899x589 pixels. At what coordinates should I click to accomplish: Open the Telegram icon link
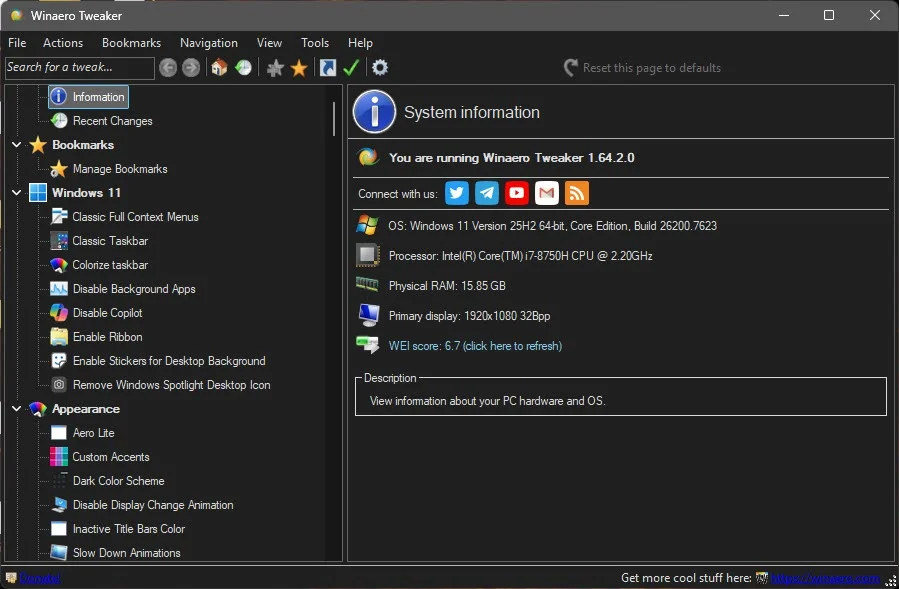click(x=487, y=193)
